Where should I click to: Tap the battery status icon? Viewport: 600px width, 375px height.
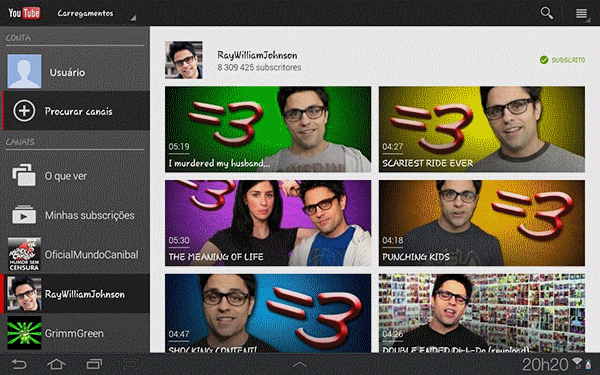click(x=588, y=365)
